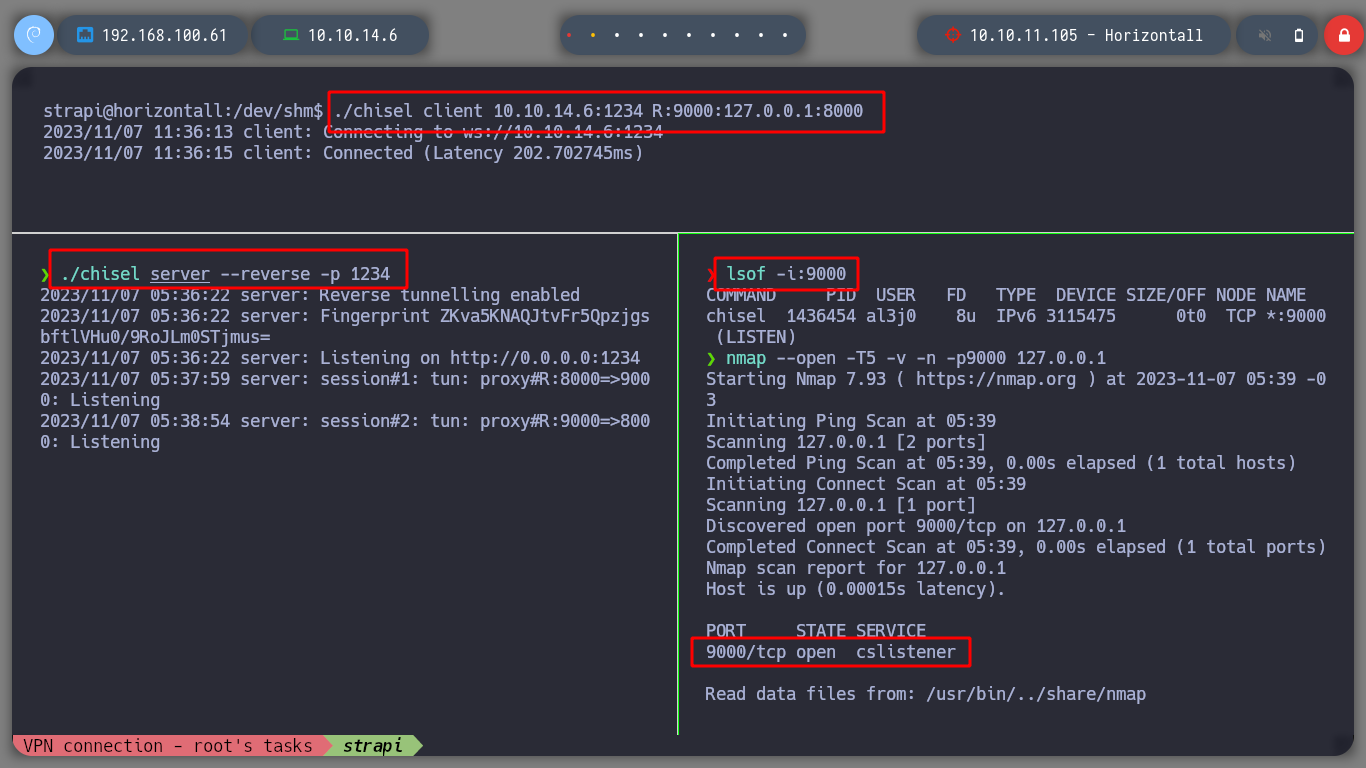Click the 9000/tcp open cslistener result
This screenshot has width=1366, height=768.
[831, 653]
